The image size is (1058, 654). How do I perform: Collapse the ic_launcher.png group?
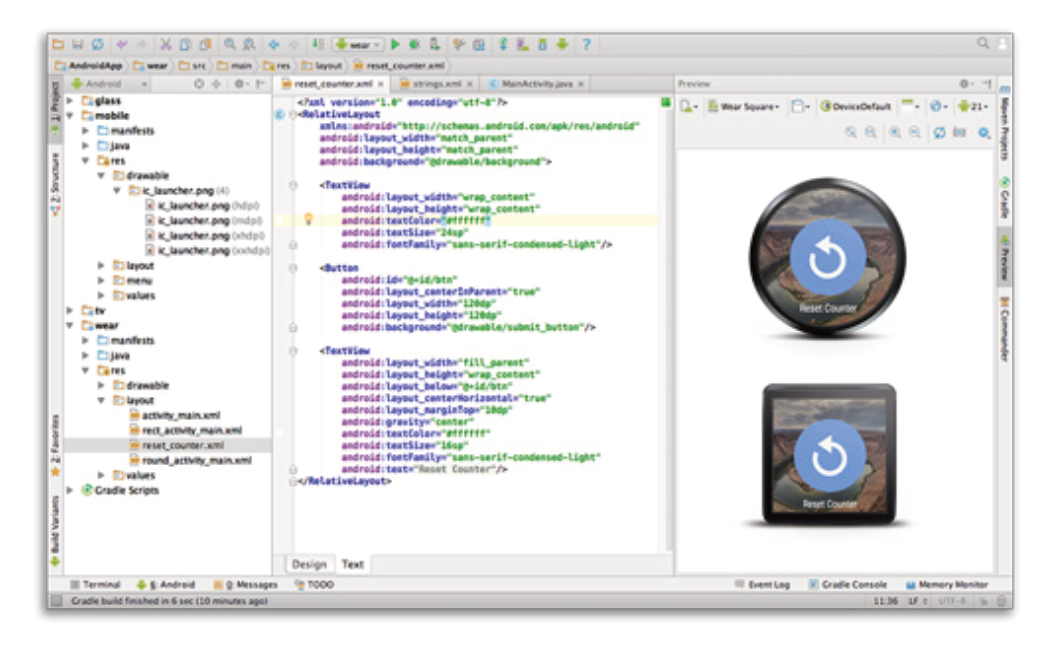coord(117,191)
